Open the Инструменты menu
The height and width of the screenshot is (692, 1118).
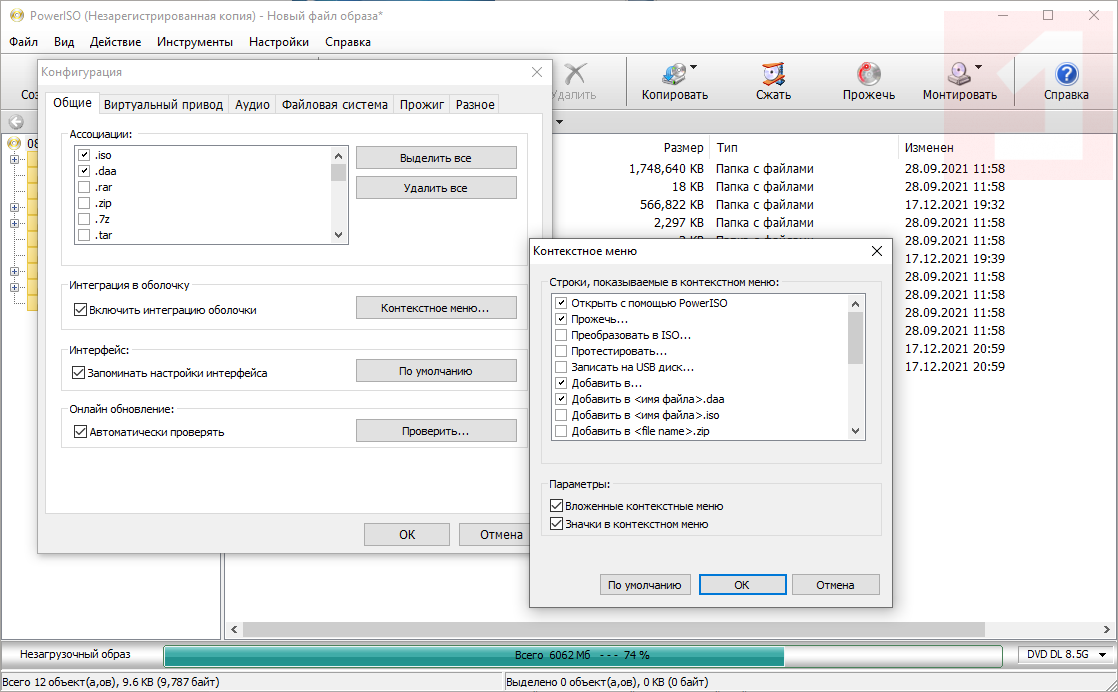(195, 42)
